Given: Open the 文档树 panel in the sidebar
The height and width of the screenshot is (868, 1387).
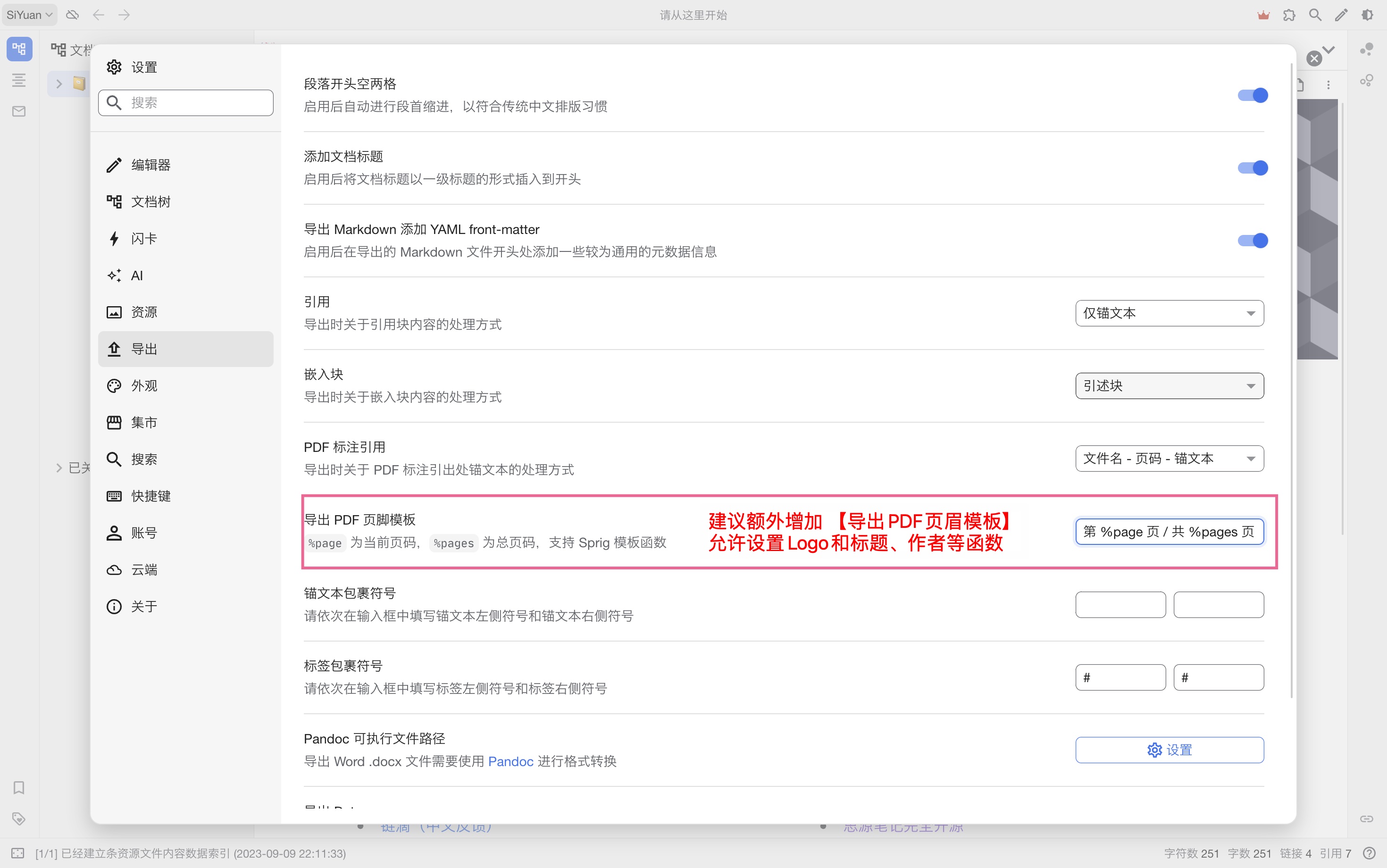Looking at the screenshot, I should (x=150, y=201).
